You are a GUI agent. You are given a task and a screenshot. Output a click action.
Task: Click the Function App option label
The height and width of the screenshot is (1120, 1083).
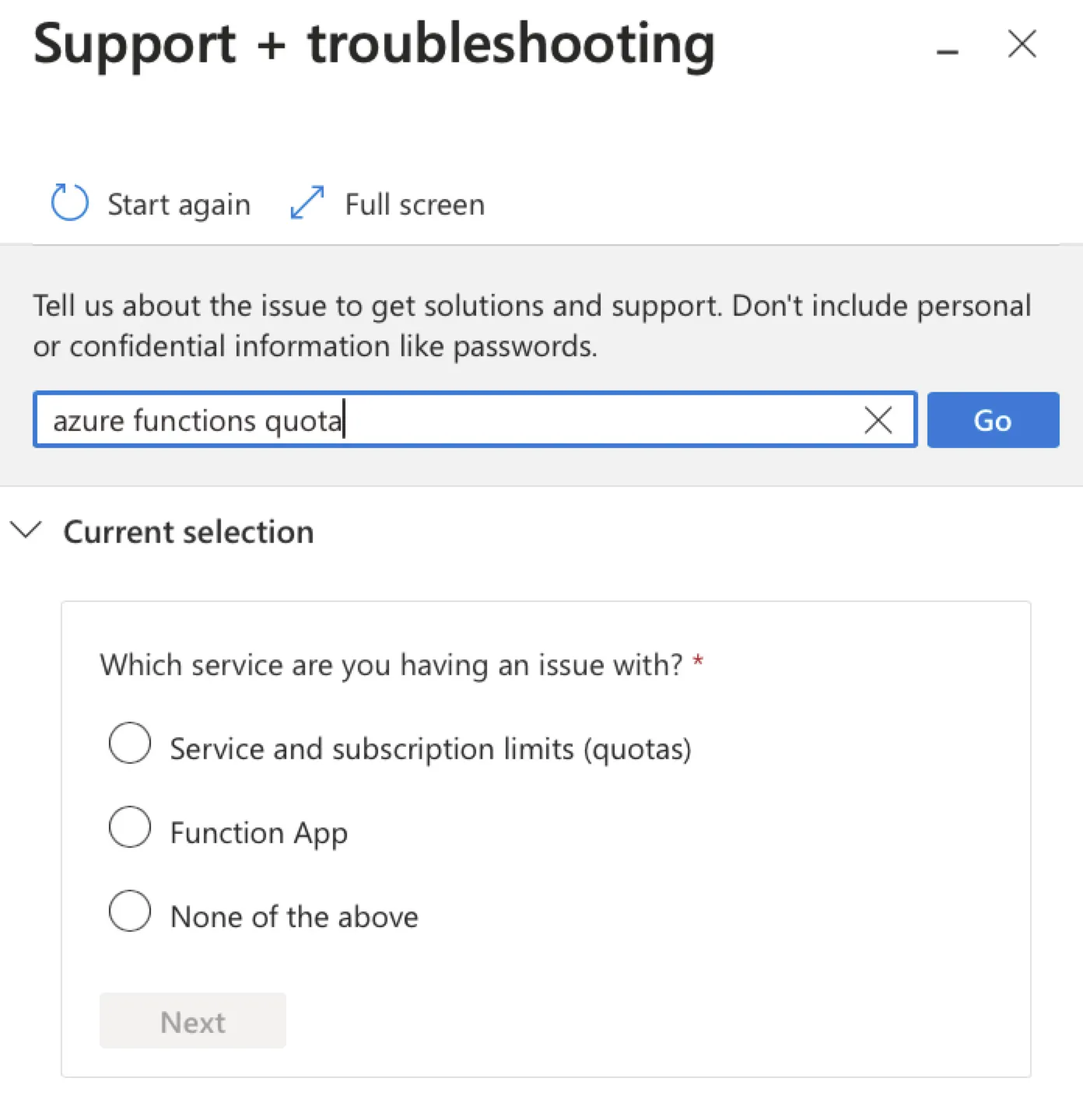point(259,833)
